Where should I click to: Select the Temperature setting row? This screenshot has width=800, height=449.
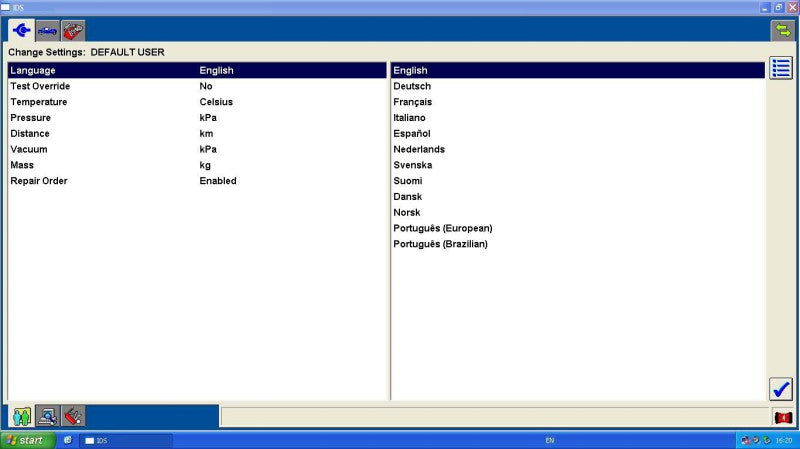coord(197,102)
